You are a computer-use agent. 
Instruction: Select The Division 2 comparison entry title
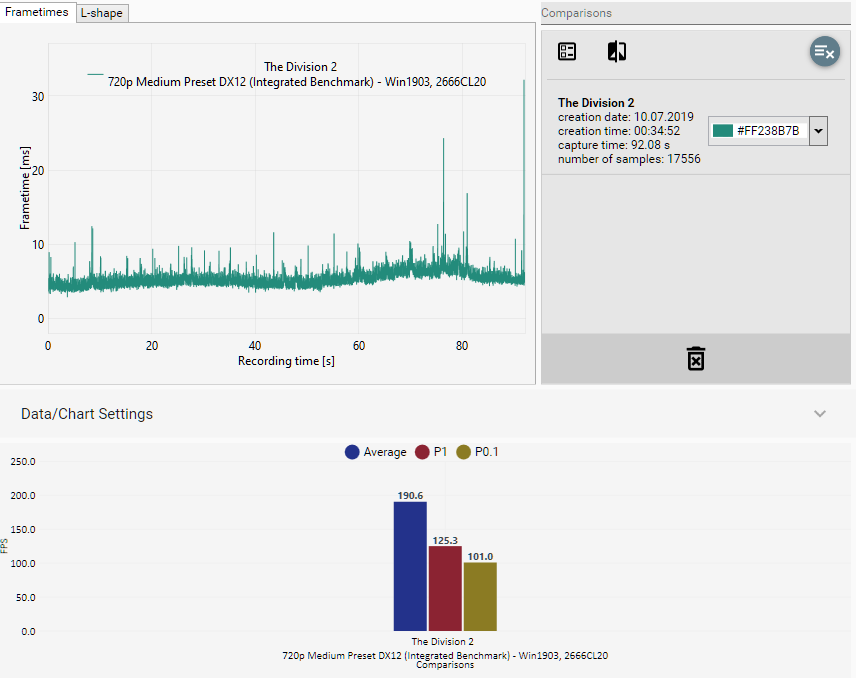click(x=596, y=103)
